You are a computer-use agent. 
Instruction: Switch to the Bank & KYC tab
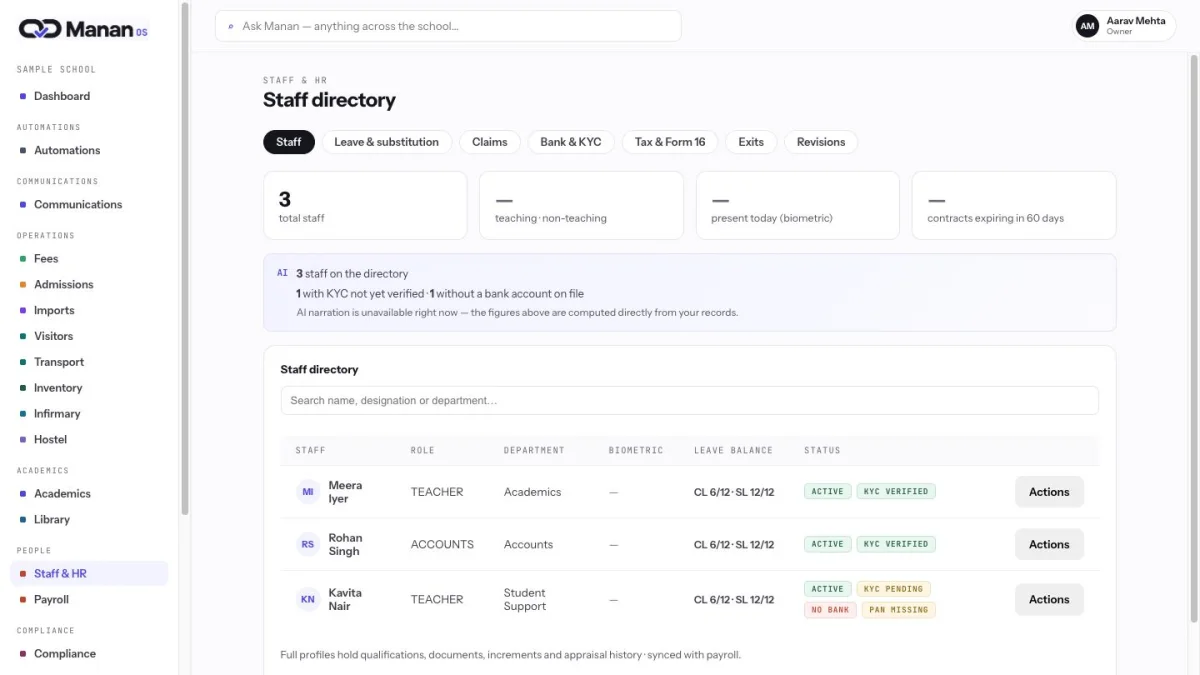point(571,142)
